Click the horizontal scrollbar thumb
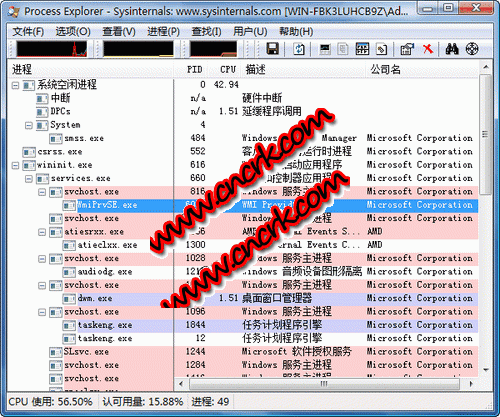This screenshot has width=500, height=417. pos(324,384)
